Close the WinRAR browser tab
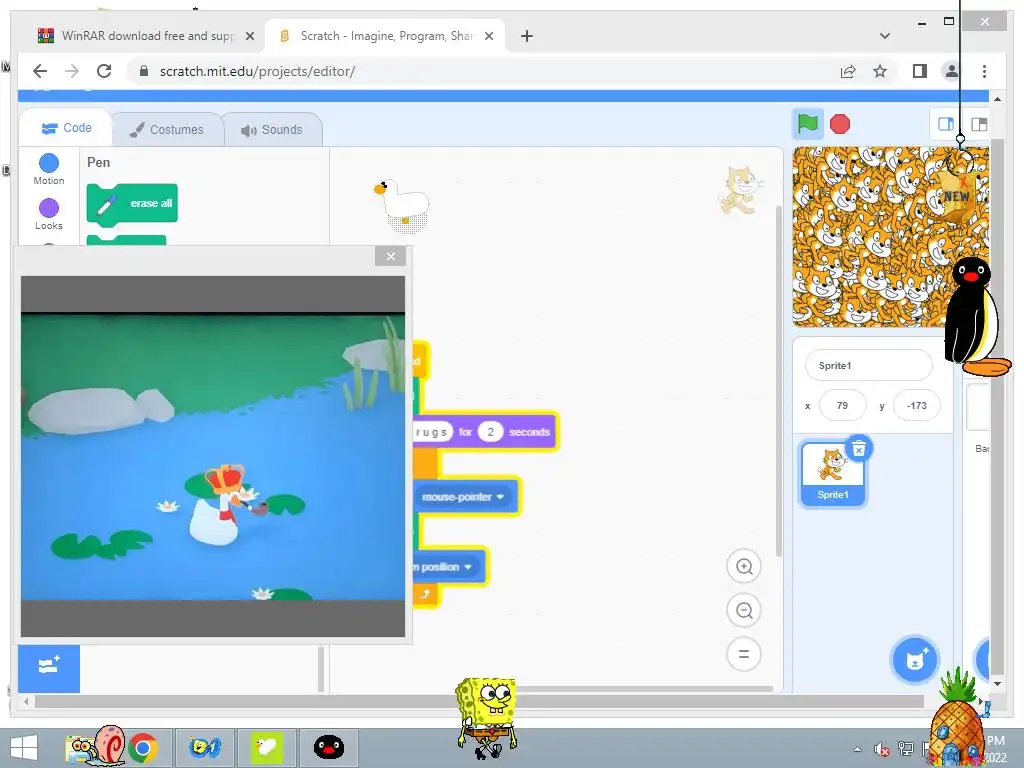Viewport: 1024px width, 768px height. pos(249,36)
